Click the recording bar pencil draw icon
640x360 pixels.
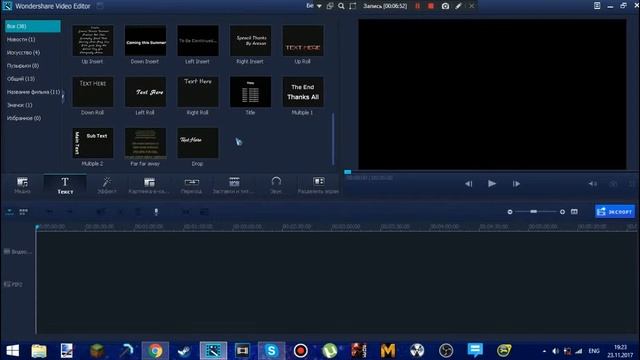tap(458, 6)
